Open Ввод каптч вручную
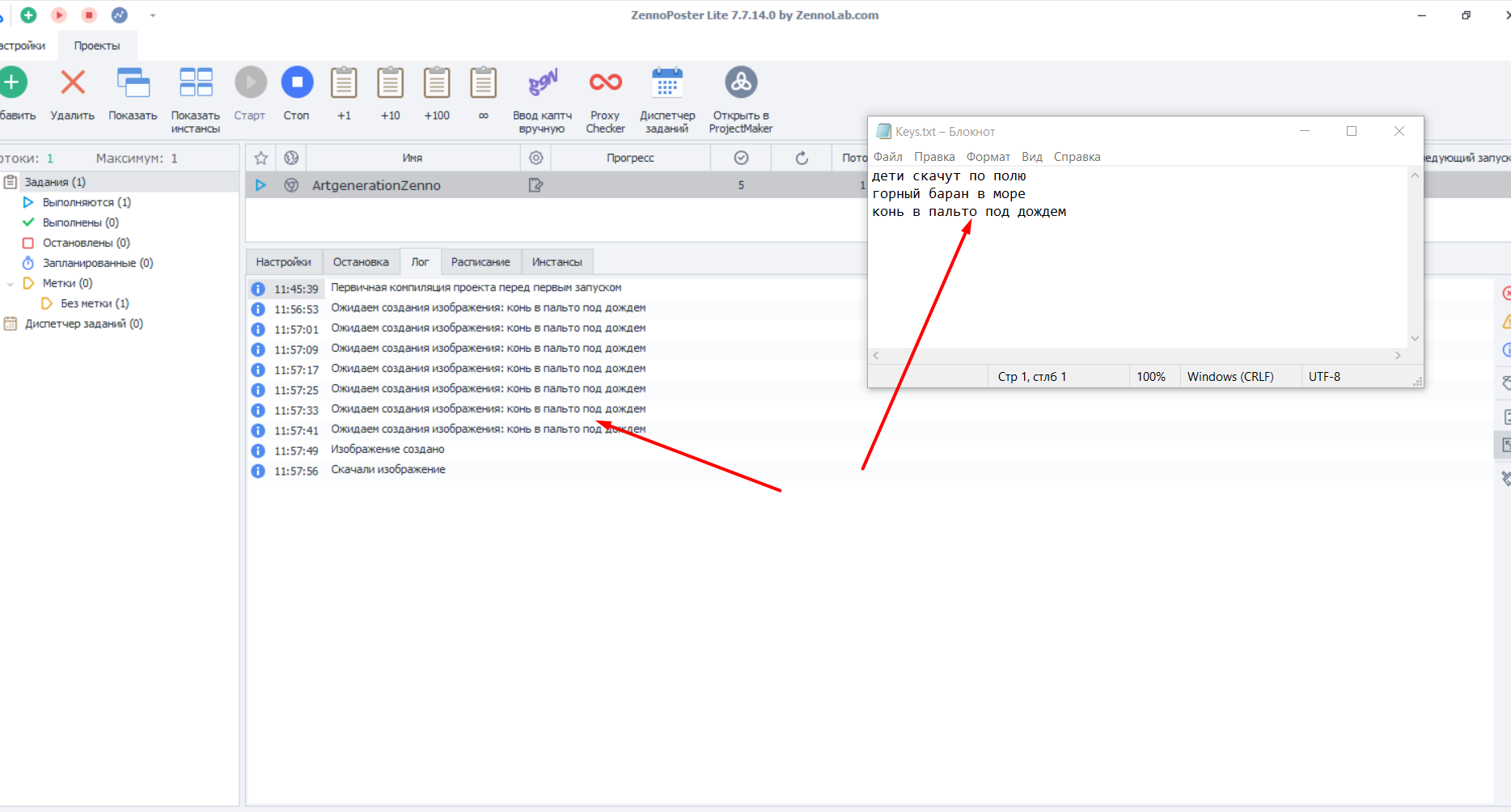The image size is (1511, 812). [x=543, y=100]
